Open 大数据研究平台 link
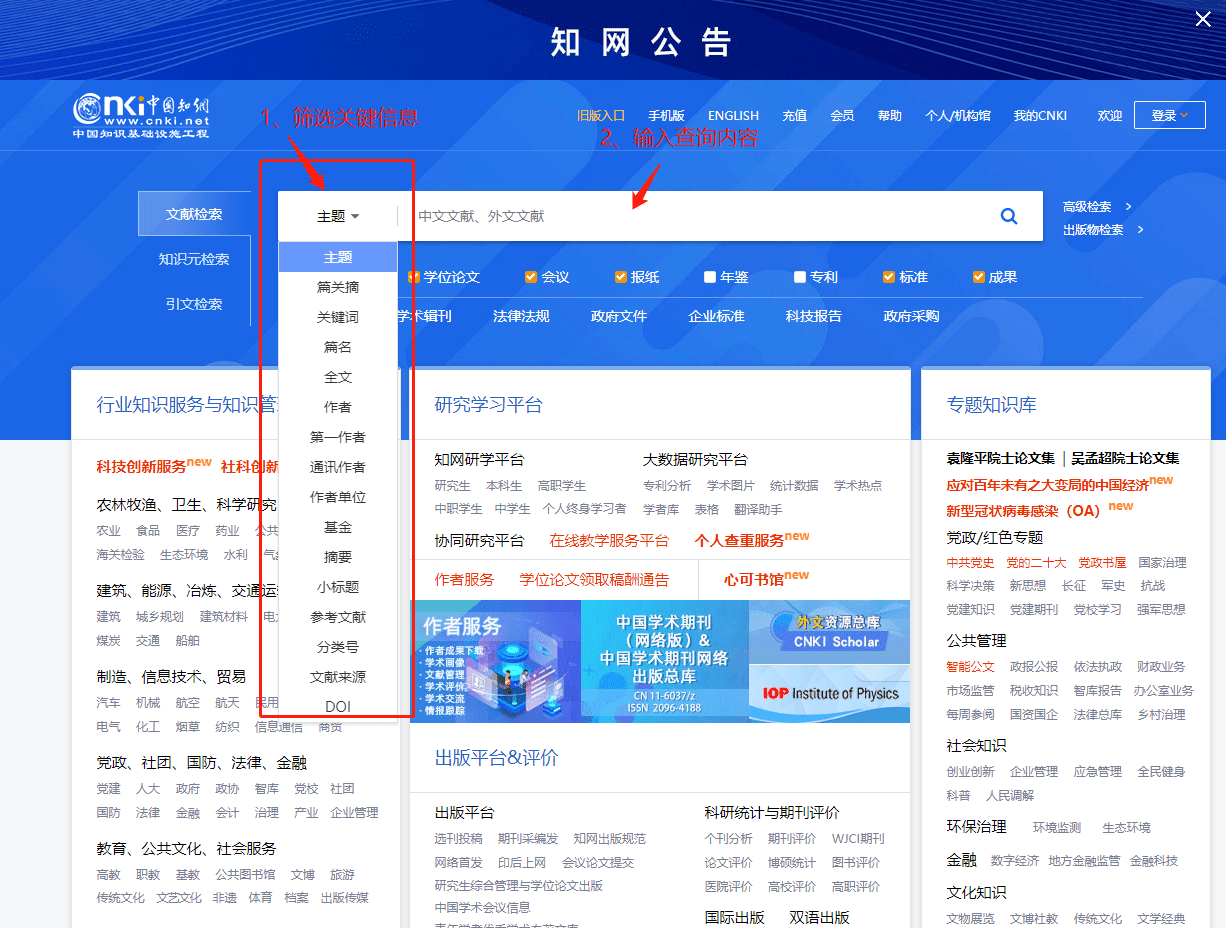Viewport: 1226px width, 928px height. point(695,460)
